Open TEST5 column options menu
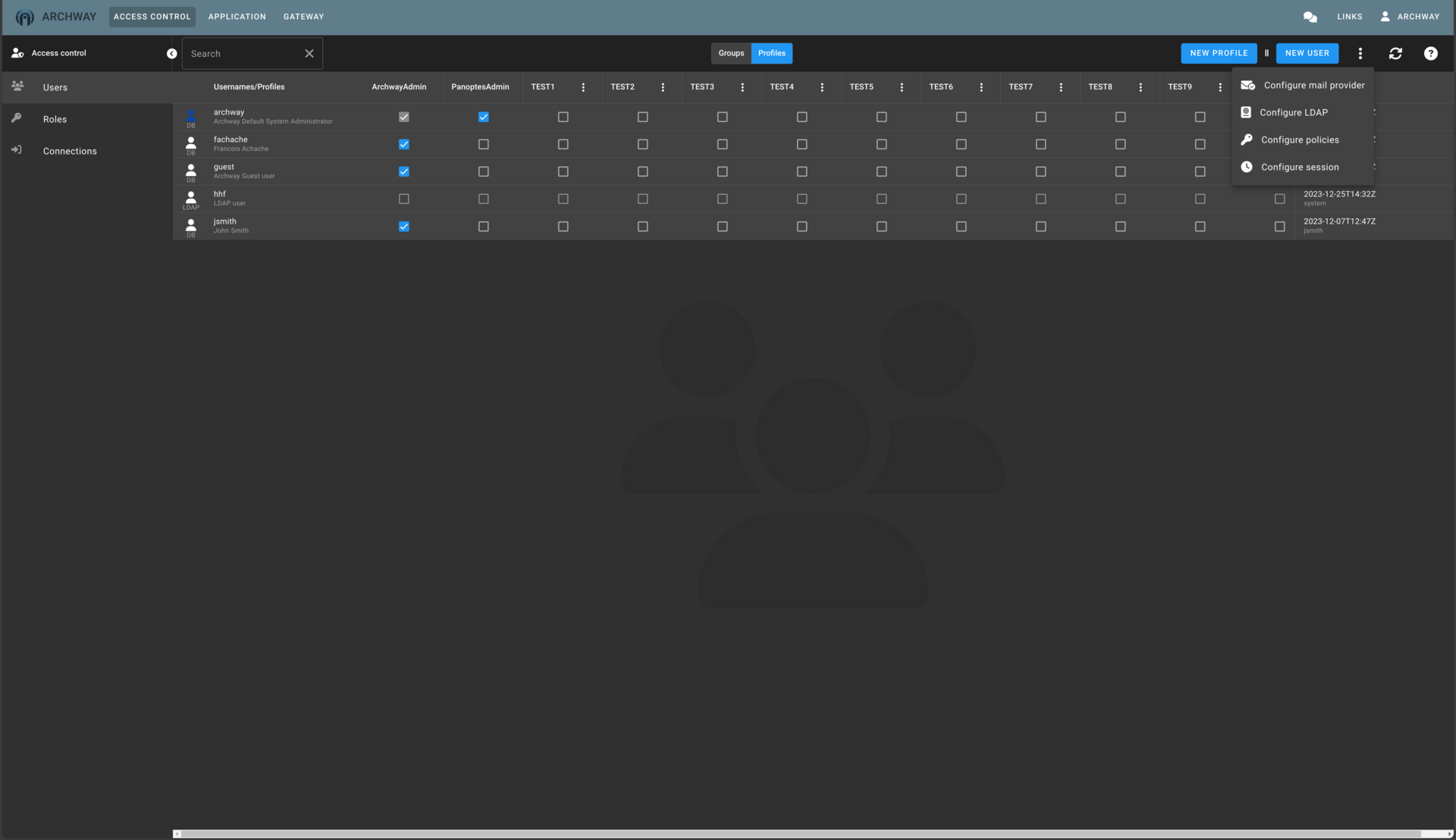The width and height of the screenshot is (1456, 840). pyautogui.click(x=901, y=87)
